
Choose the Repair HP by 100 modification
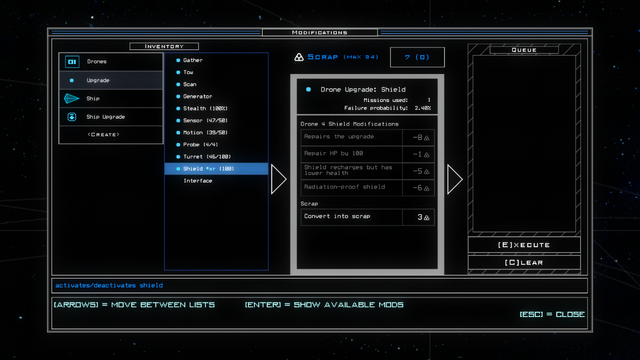point(367,154)
